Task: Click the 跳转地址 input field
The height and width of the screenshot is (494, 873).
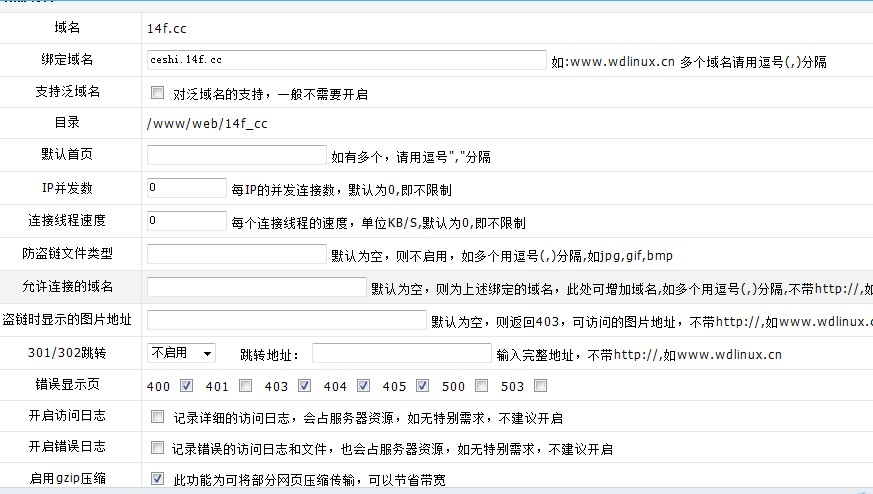Action: point(401,353)
